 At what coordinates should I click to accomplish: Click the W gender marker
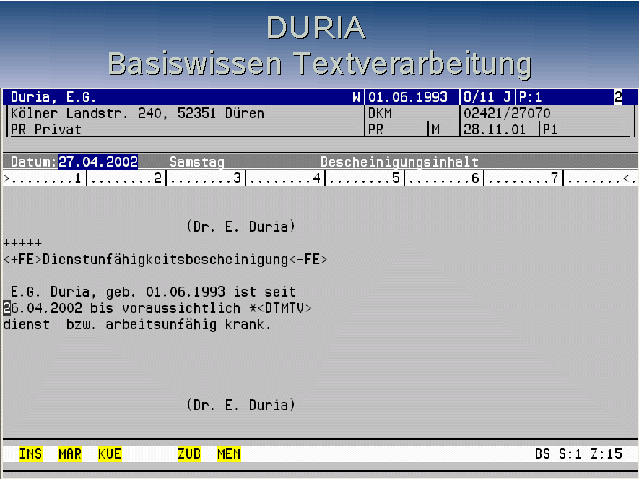(x=356, y=97)
